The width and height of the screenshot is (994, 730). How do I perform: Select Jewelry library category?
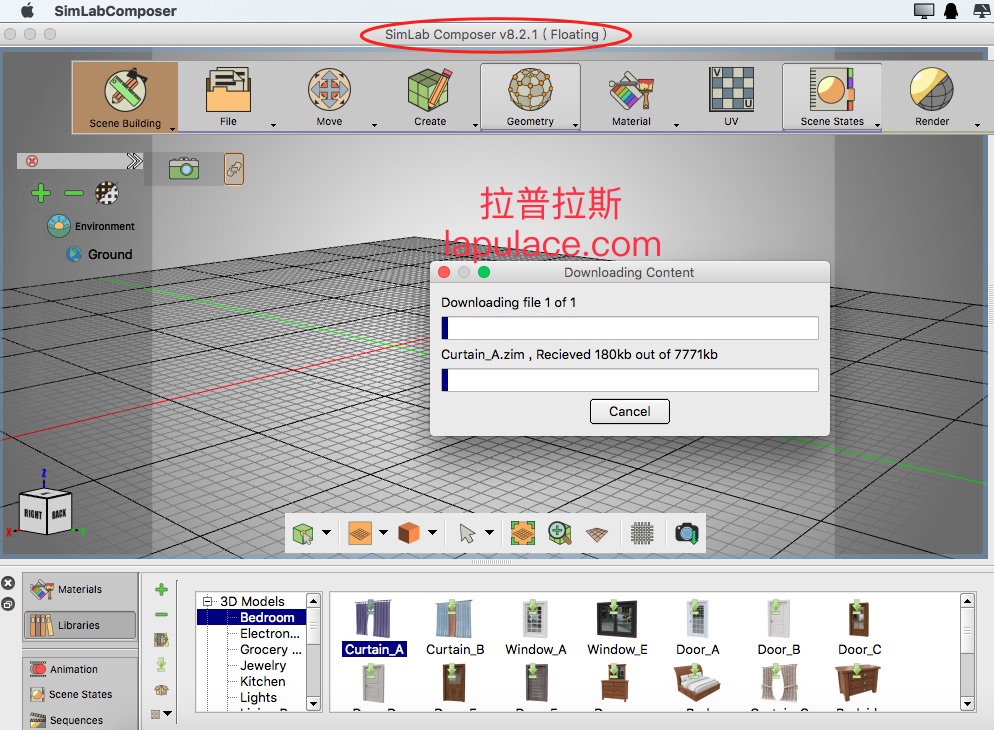(262, 665)
